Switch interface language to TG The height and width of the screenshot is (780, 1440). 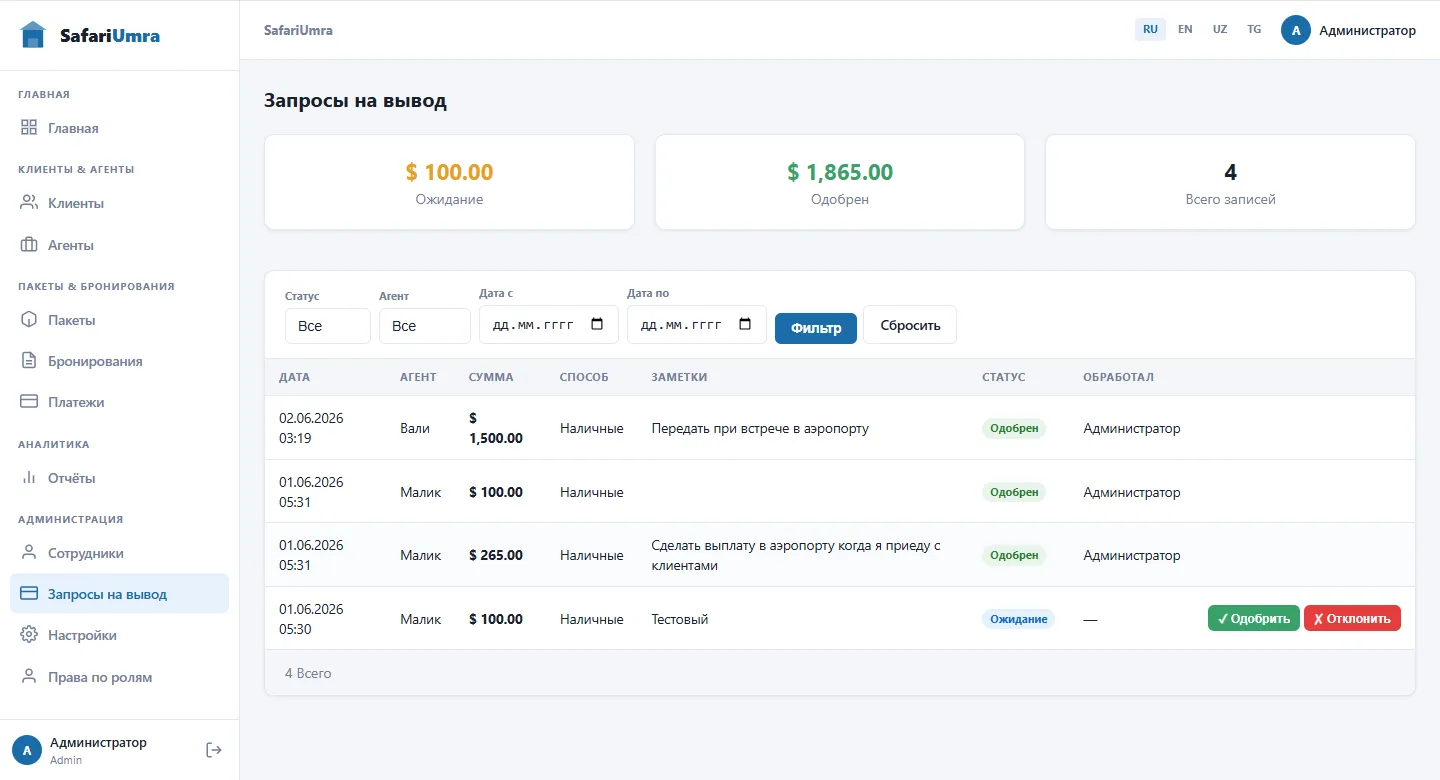coord(1254,30)
